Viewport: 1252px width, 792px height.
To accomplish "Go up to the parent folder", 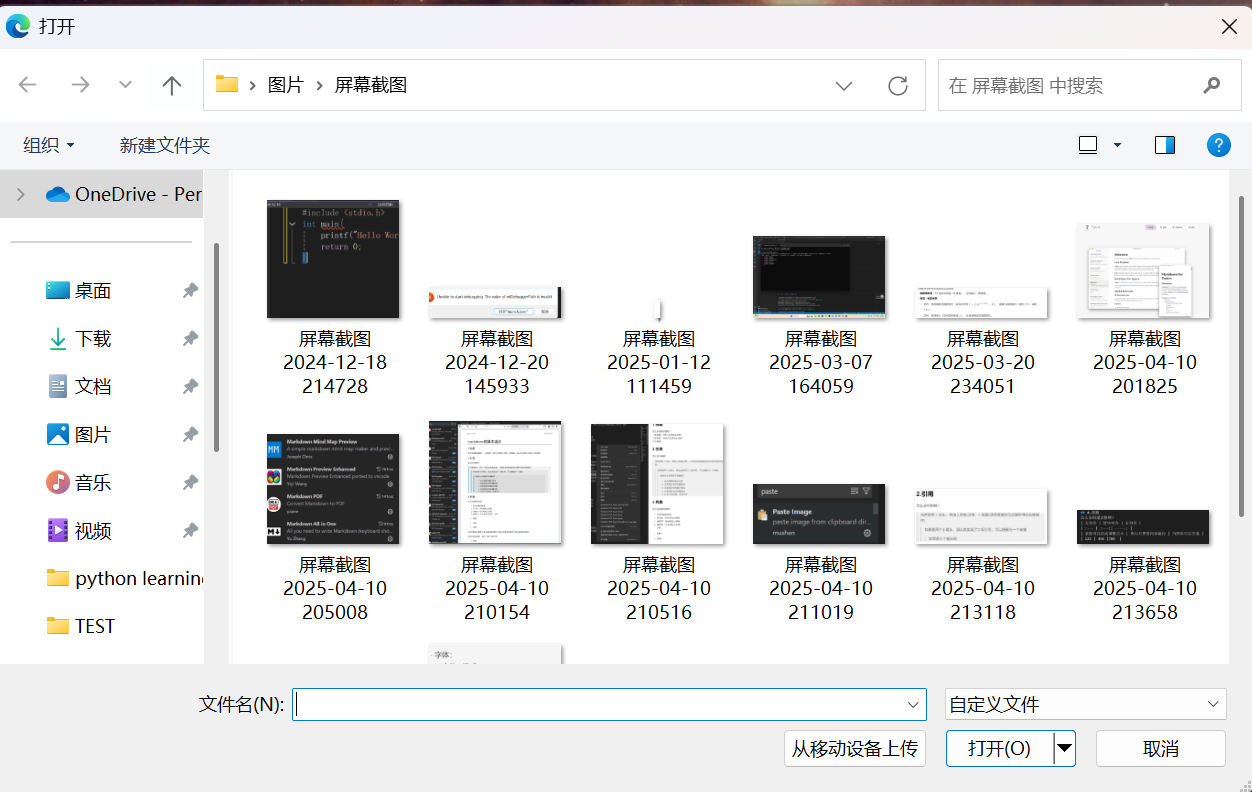I will tap(171, 85).
